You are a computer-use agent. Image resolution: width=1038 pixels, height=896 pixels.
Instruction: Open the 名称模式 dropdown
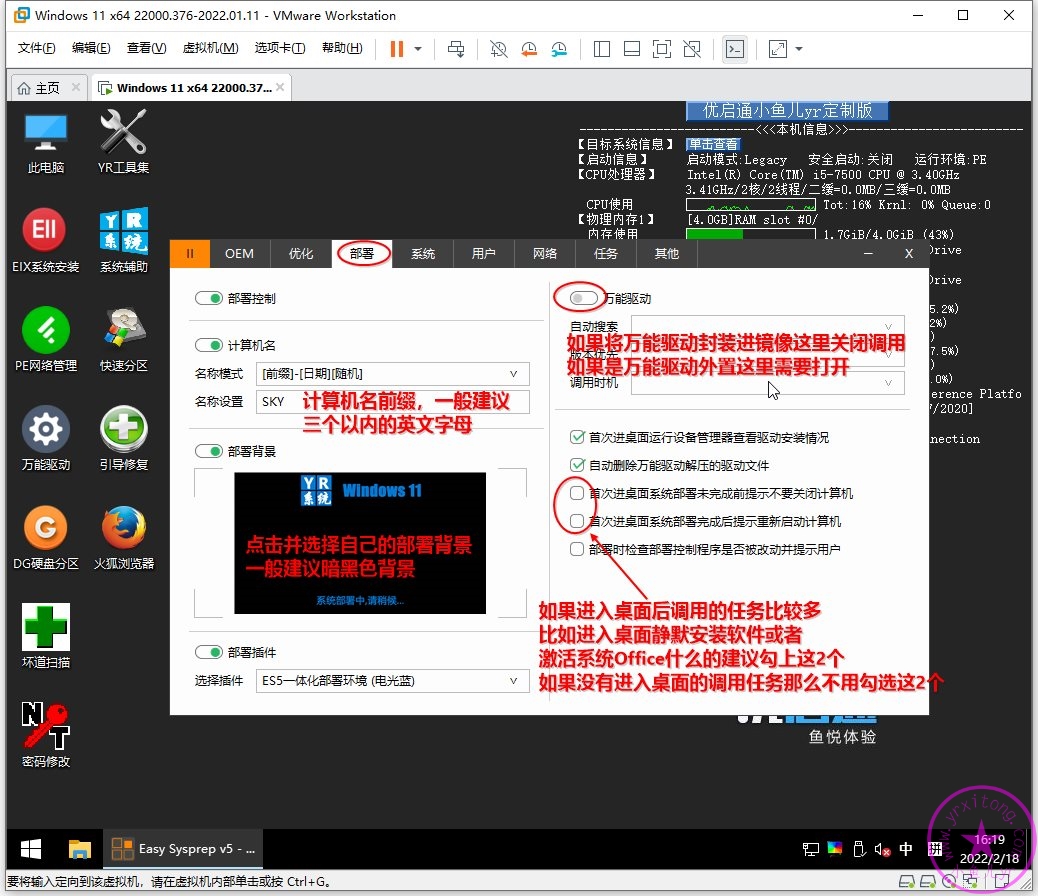pos(393,373)
